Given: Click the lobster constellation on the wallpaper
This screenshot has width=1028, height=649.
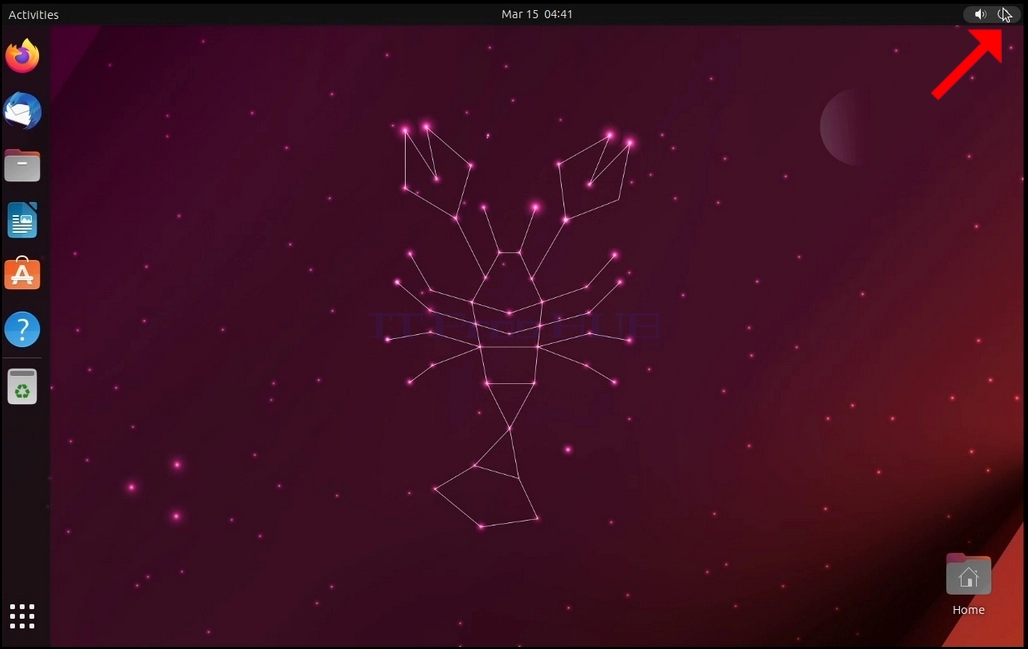Looking at the screenshot, I should click(x=509, y=324).
